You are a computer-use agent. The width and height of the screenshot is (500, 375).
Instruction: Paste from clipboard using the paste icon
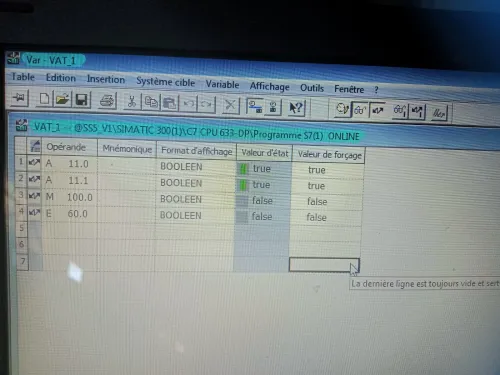pos(170,103)
